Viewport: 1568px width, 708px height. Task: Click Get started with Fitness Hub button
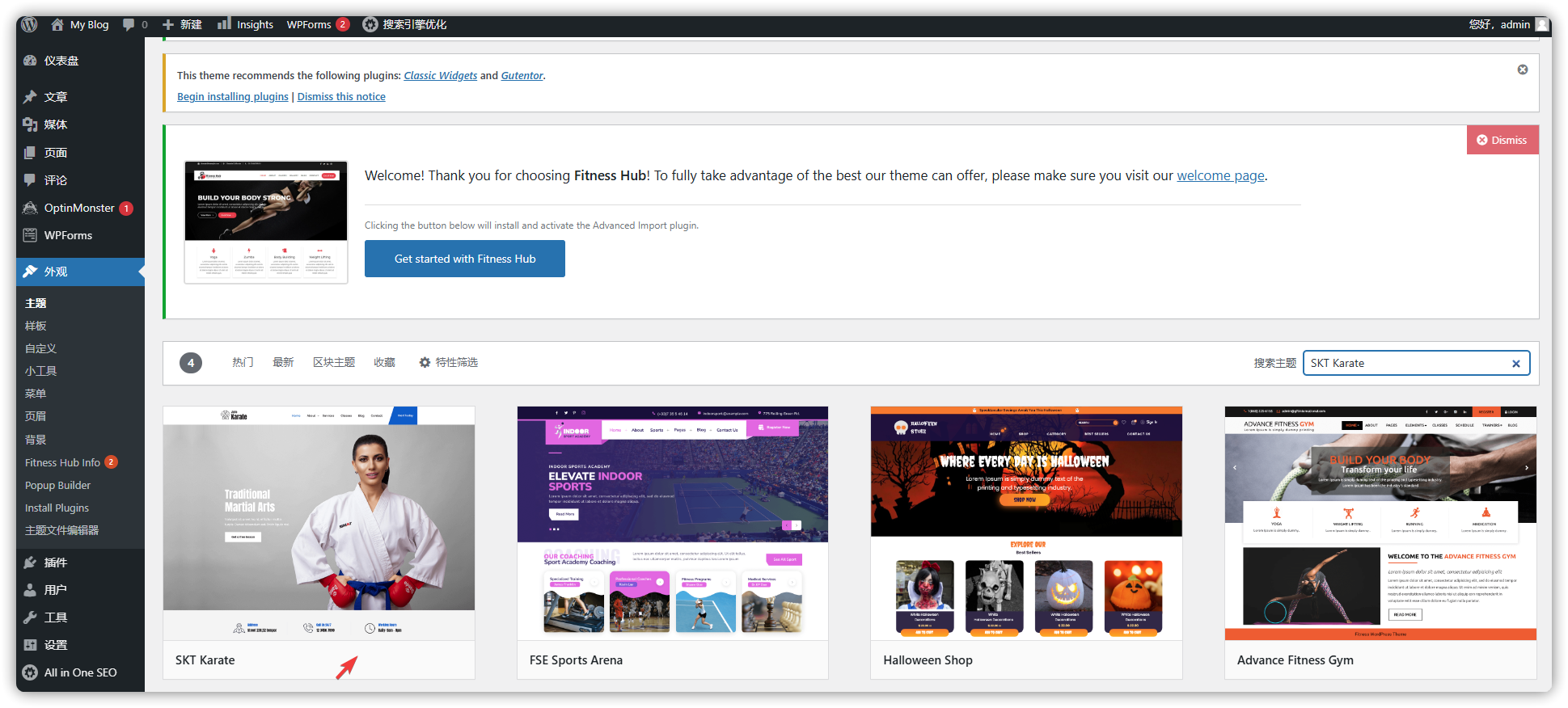tap(464, 259)
